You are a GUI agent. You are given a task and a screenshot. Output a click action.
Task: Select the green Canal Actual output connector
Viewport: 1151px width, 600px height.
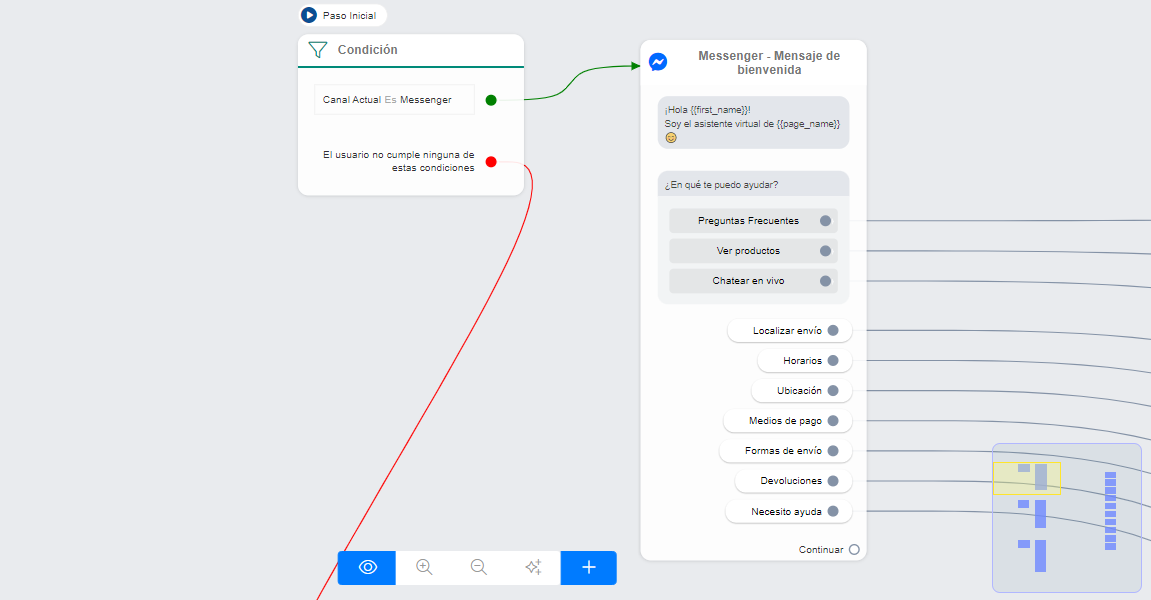pos(491,100)
